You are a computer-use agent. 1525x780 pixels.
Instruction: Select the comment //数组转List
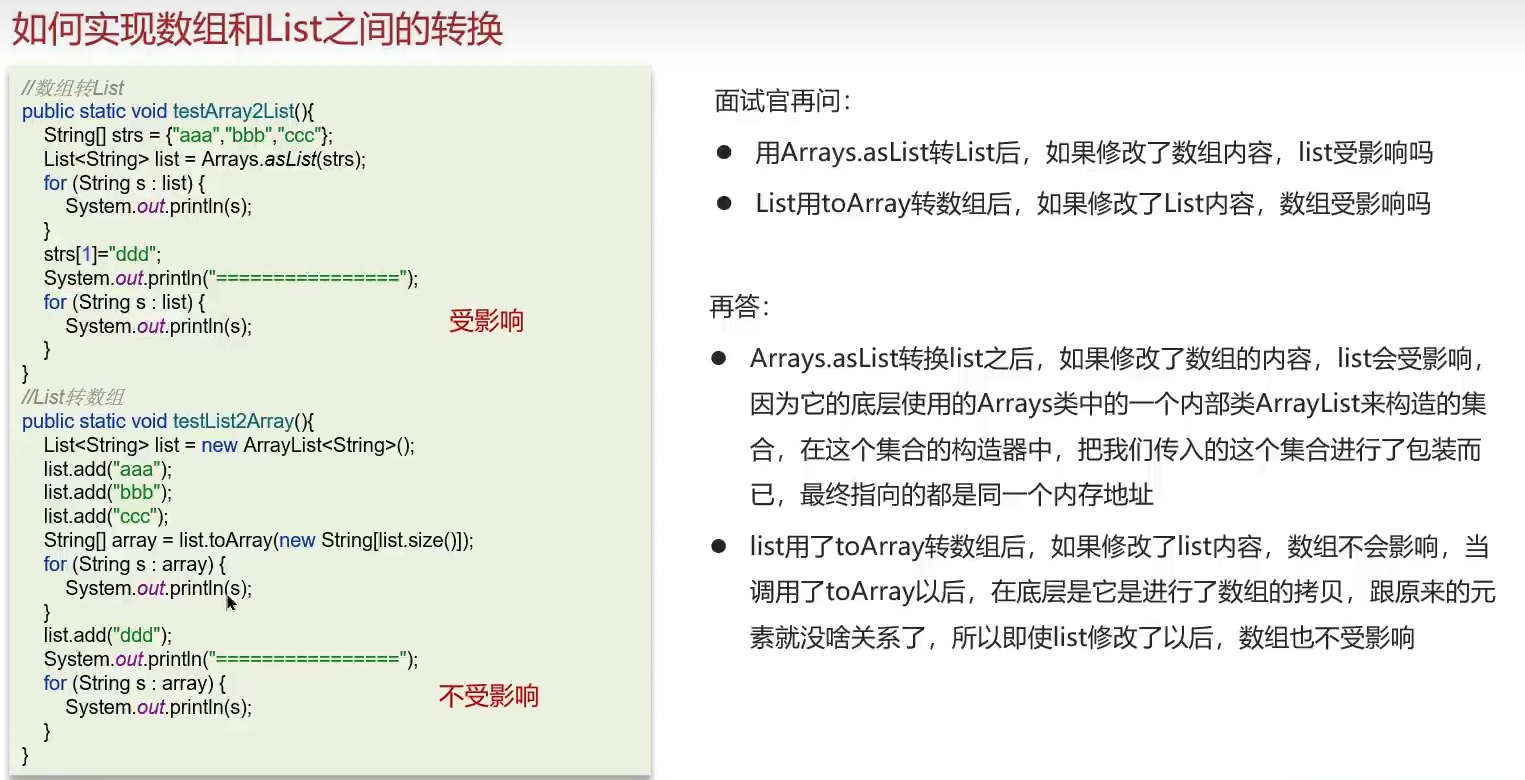(x=73, y=88)
